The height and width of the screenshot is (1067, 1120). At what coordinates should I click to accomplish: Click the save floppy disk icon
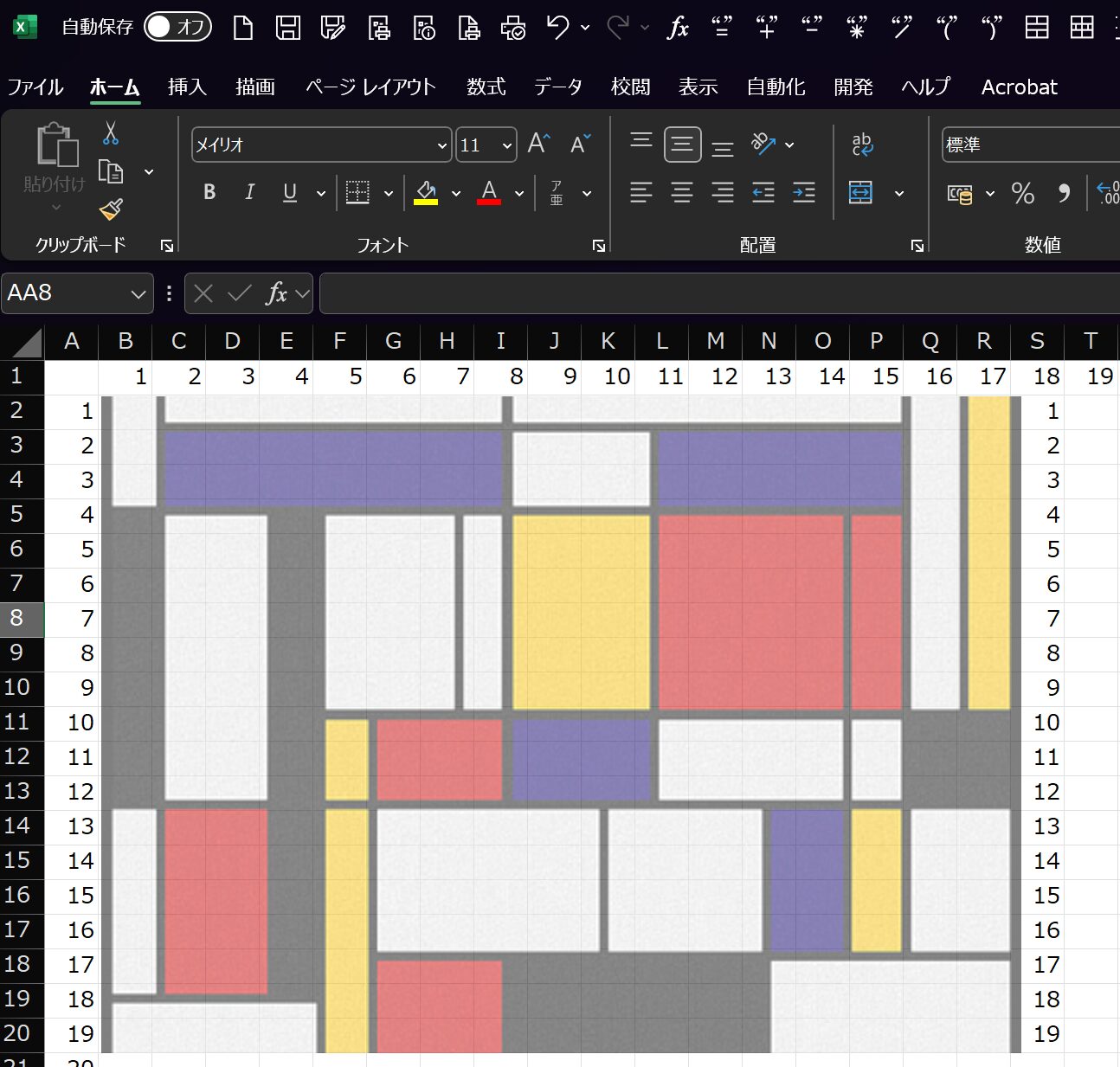pyautogui.click(x=288, y=28)
